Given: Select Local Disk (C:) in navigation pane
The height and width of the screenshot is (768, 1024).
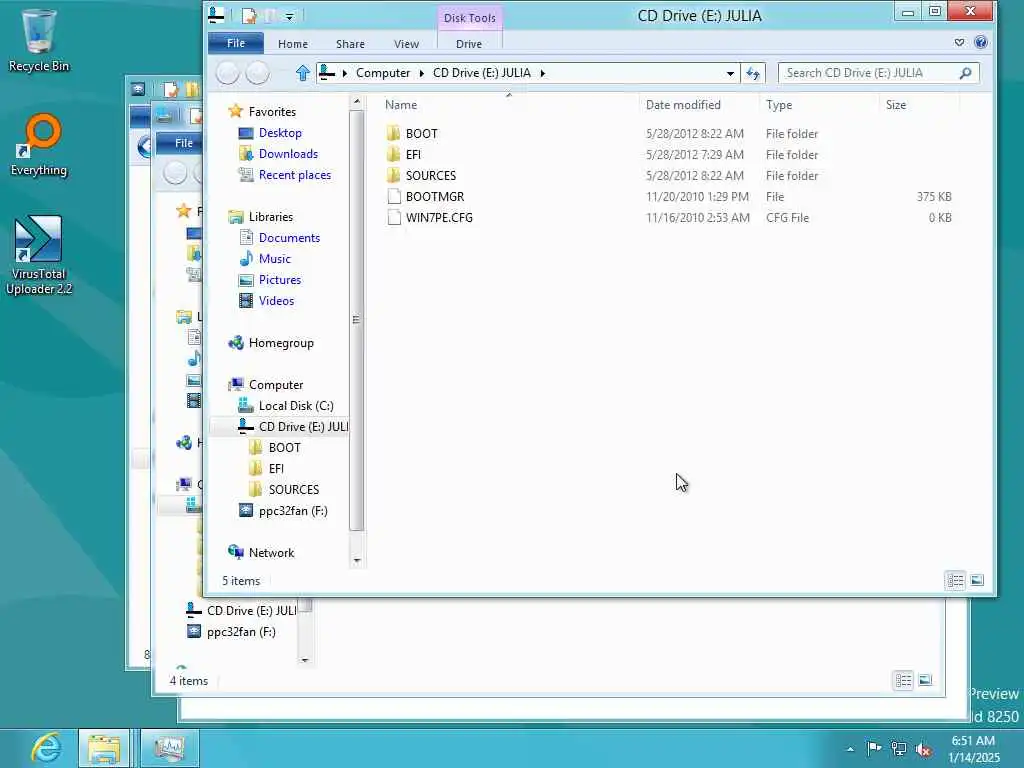Looking at the screenshot, I should point(296,406).
